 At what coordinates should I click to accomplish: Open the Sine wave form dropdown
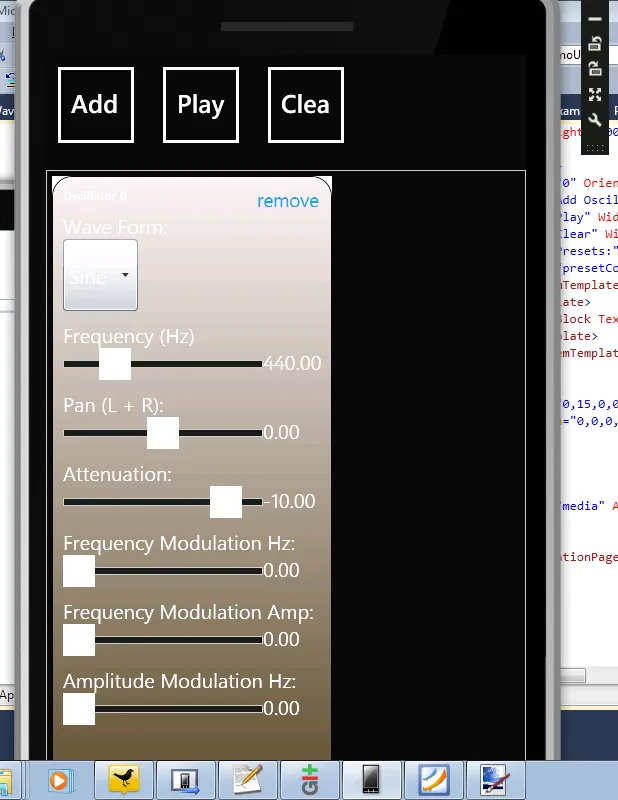point(101,275)
